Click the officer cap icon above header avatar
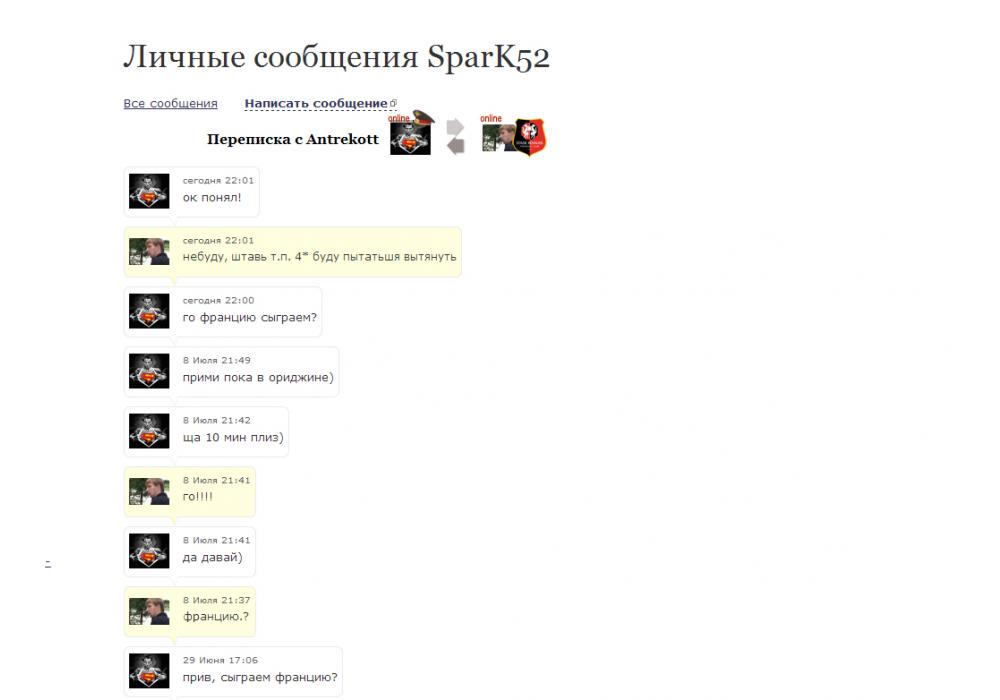This screenshot has height=700, width=1000. click(423, 116)
